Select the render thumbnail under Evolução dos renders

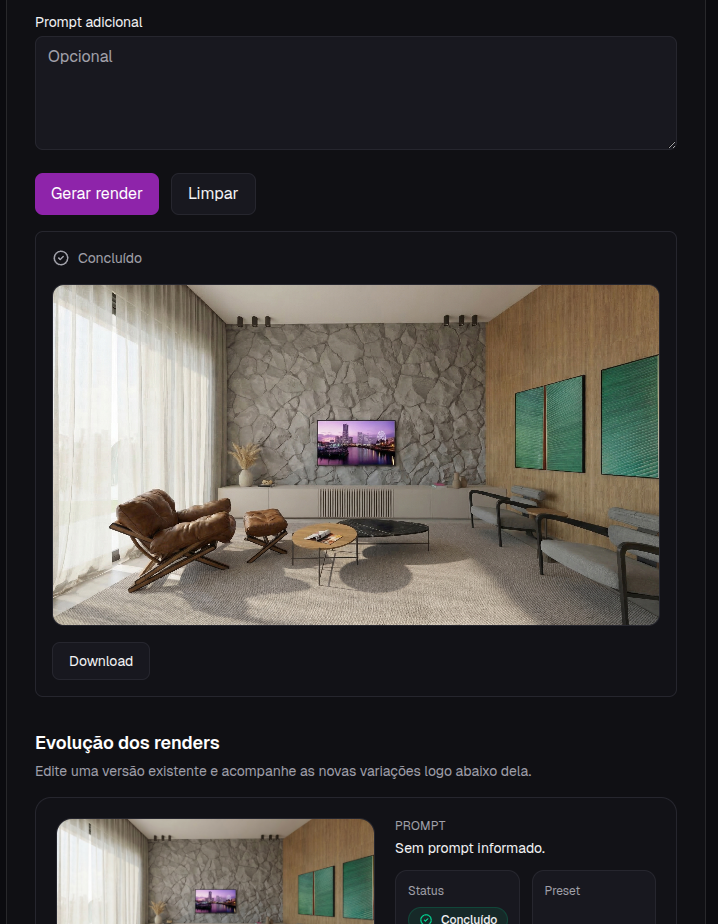[216, 872]
